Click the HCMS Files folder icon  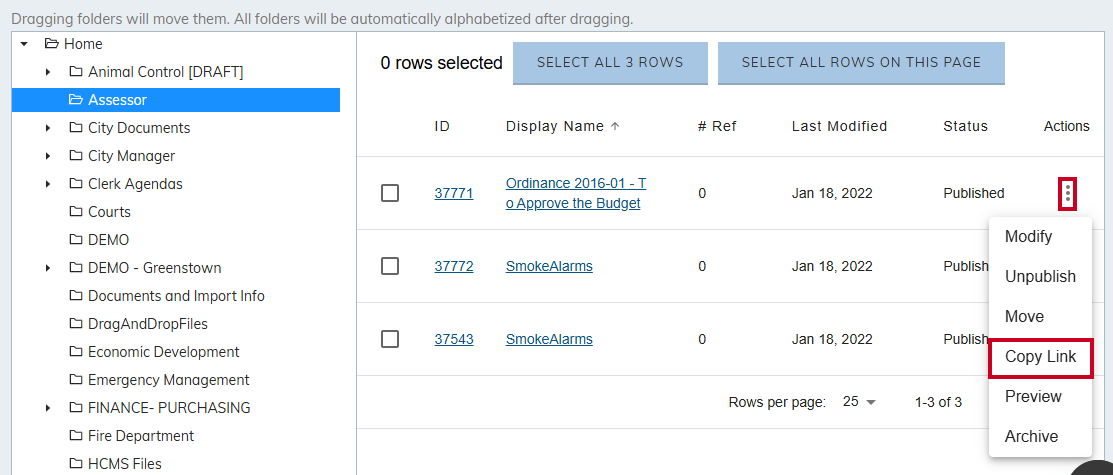[75, 464]
